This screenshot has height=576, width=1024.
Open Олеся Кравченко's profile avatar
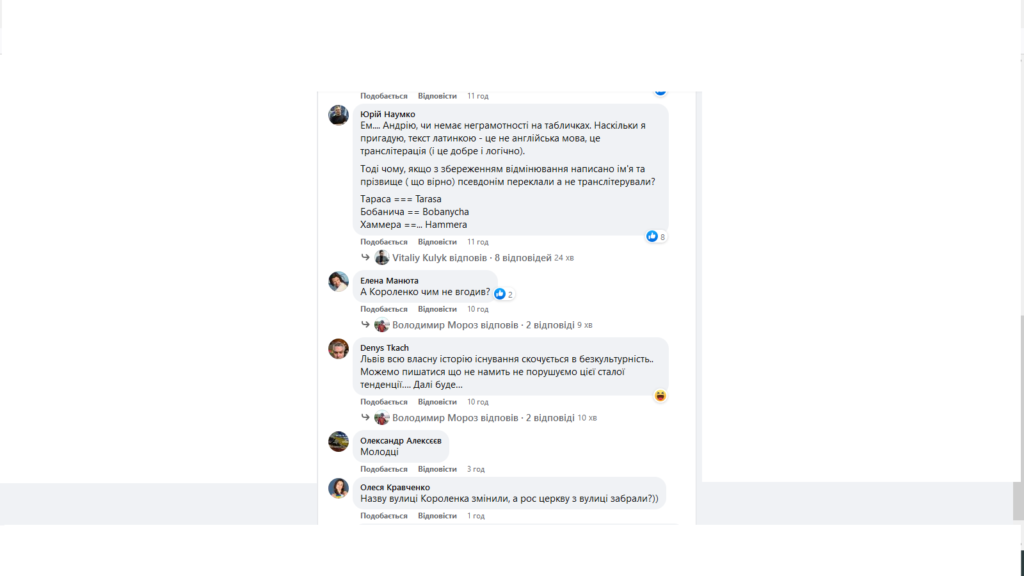coord(338,488)
